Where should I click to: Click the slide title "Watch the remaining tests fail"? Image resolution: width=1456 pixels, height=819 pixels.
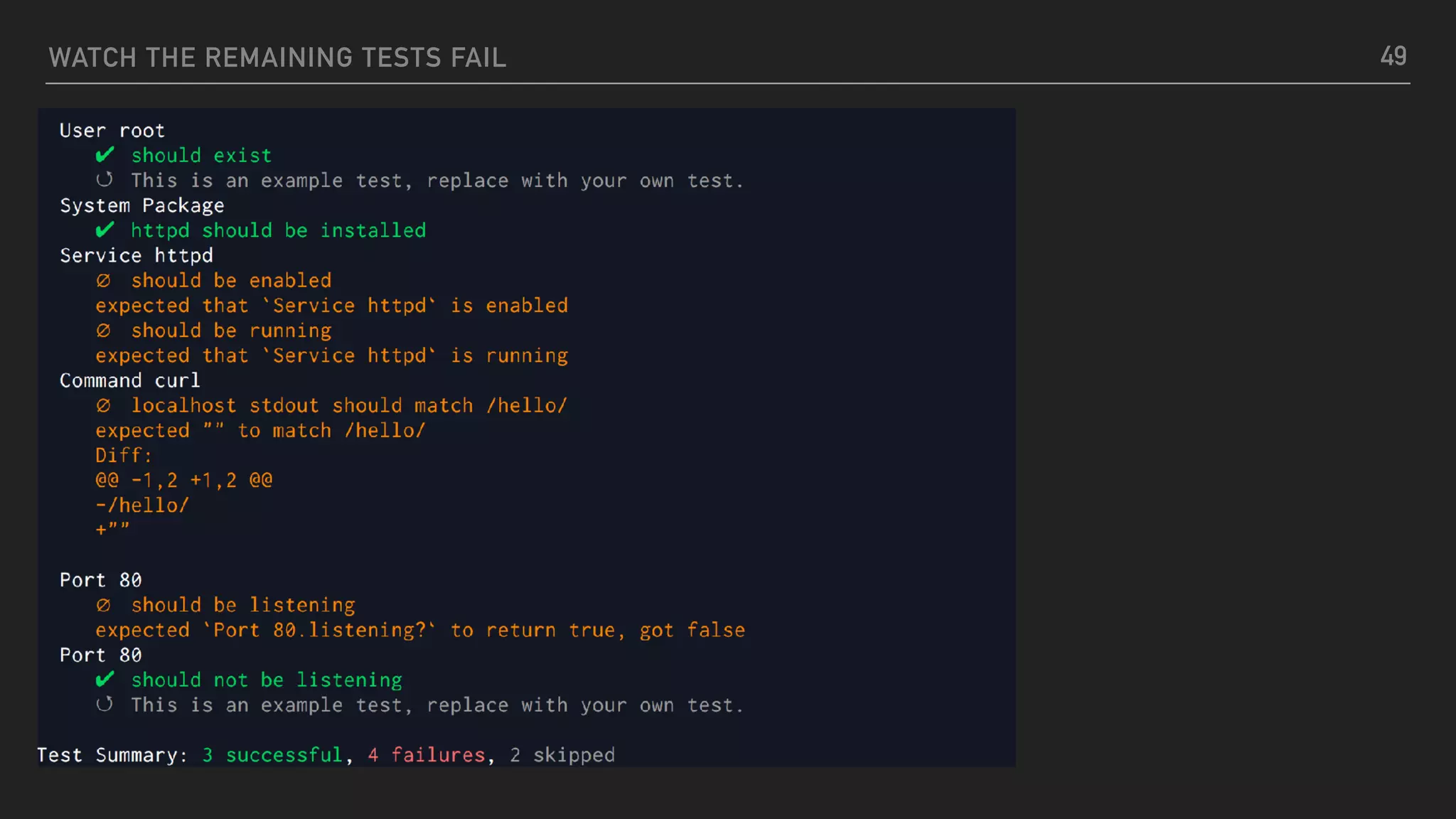tap(277, 58)
